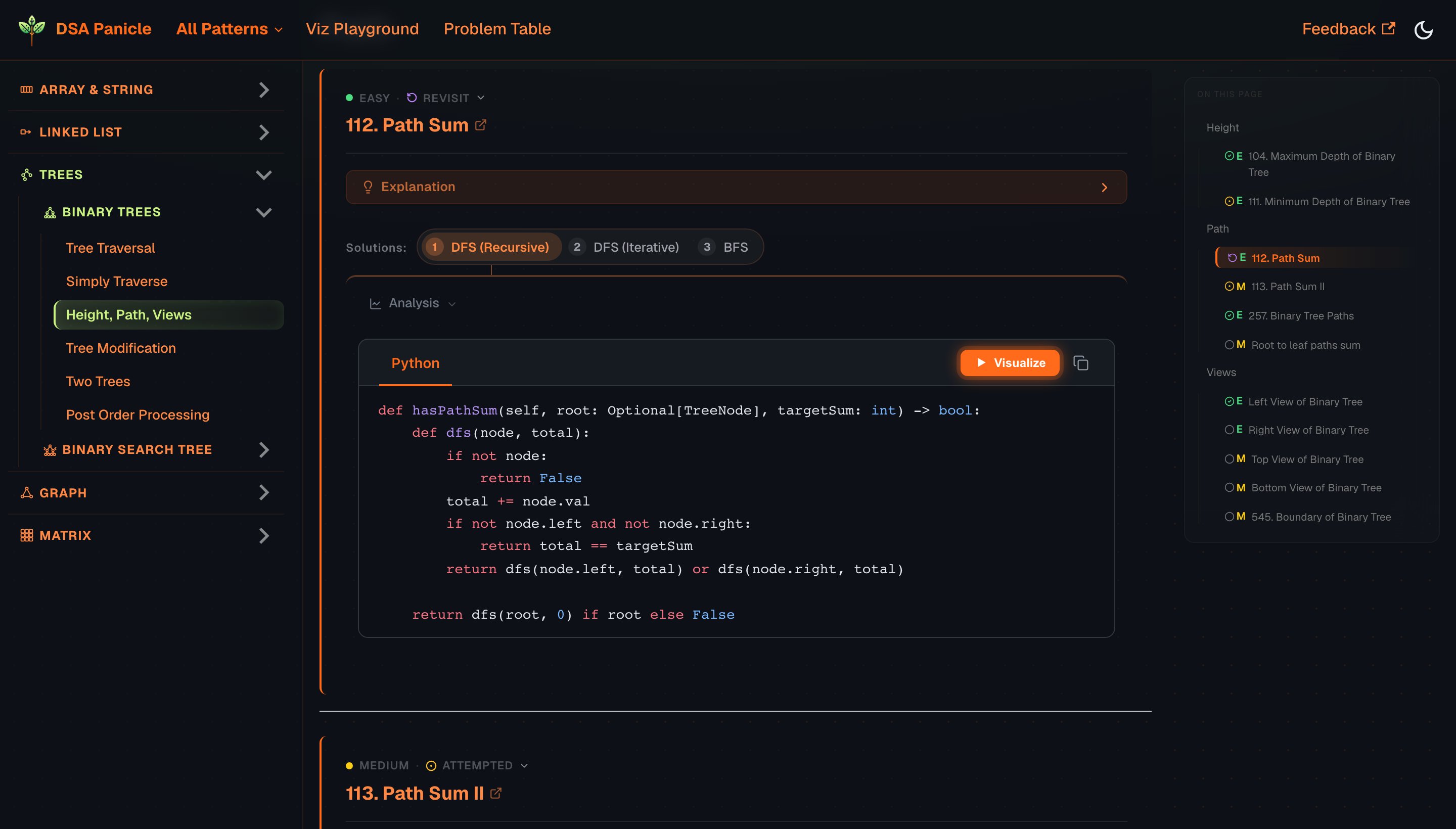Open Tree Modification in the sidebar
Image resolution: width=1456 pixels, height=829 pixels.
pos(121,348)
